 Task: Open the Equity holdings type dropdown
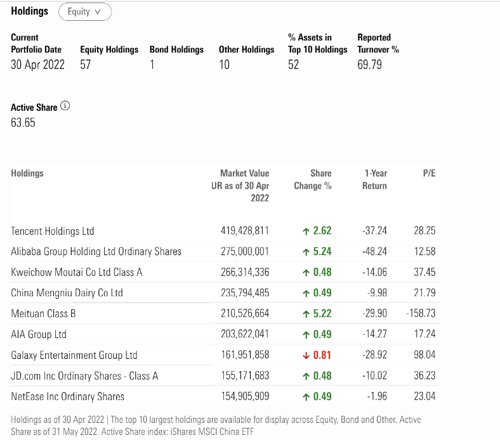coord(85,12)
